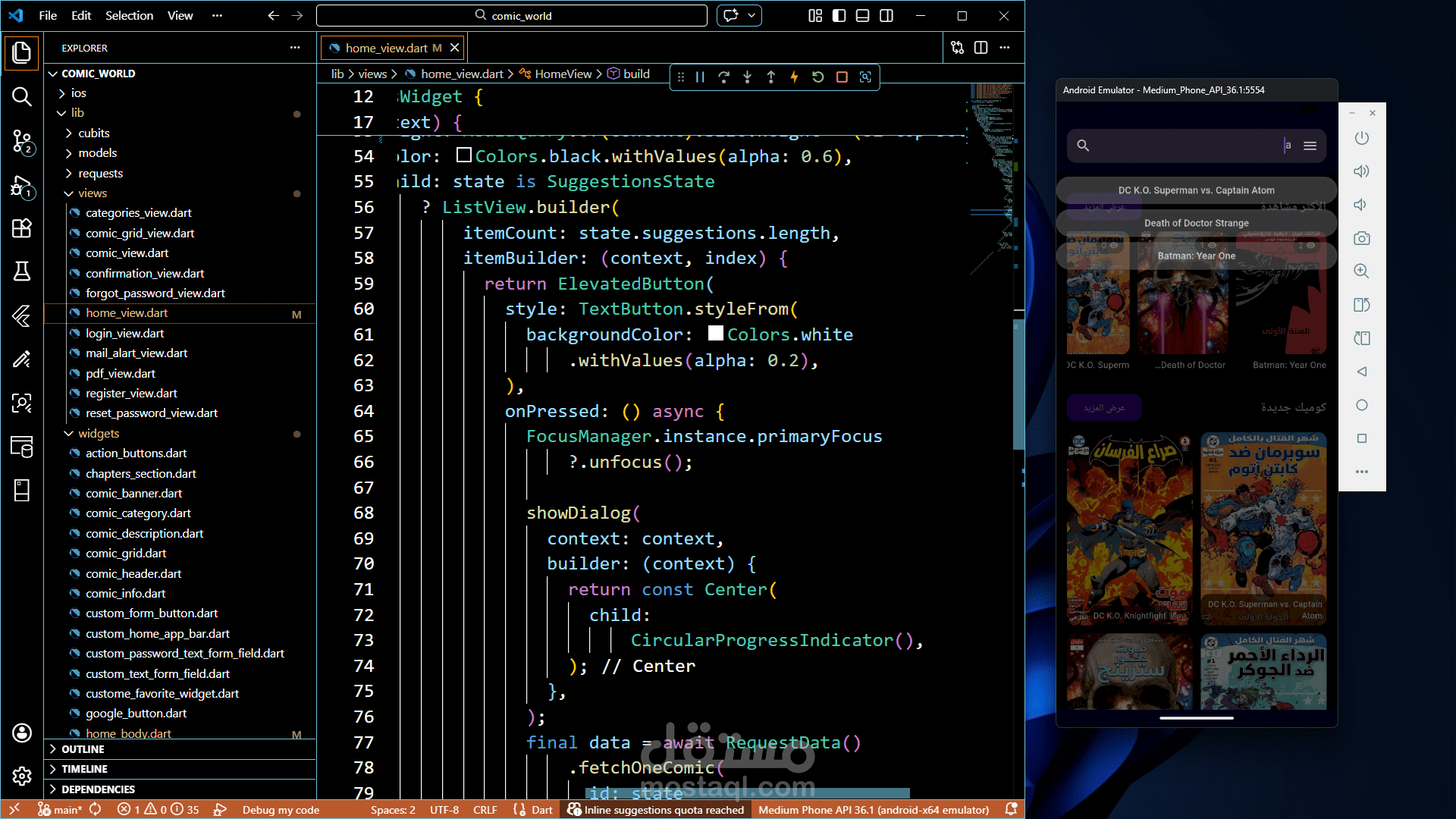
Task: Open the Extensions view icon
Action: 21,228
